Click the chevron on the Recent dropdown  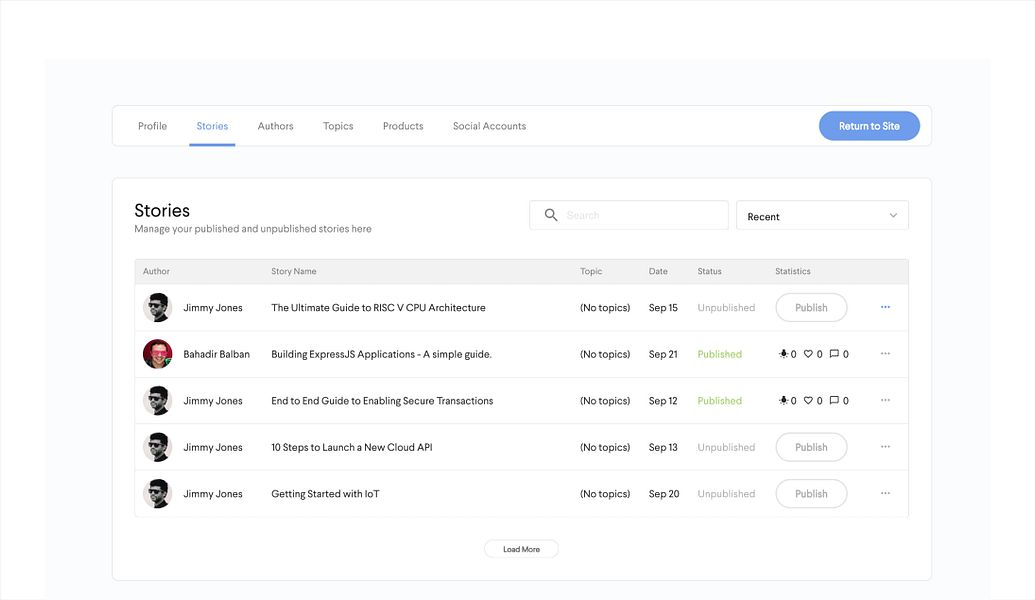[x=893, y=215]
